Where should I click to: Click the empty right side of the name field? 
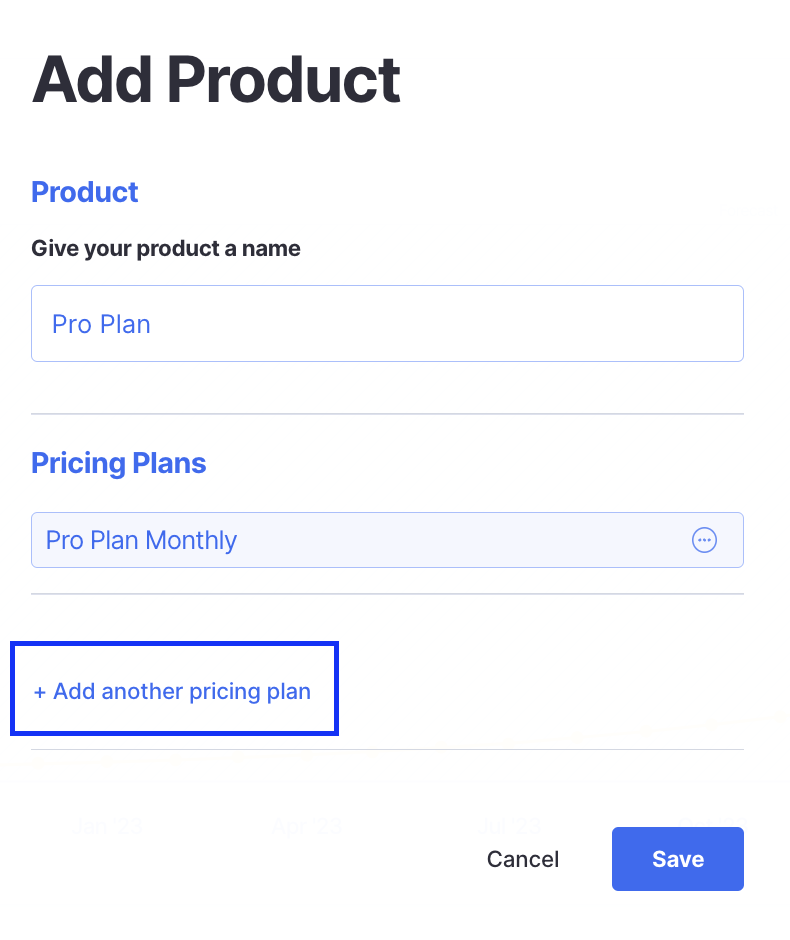600,324
